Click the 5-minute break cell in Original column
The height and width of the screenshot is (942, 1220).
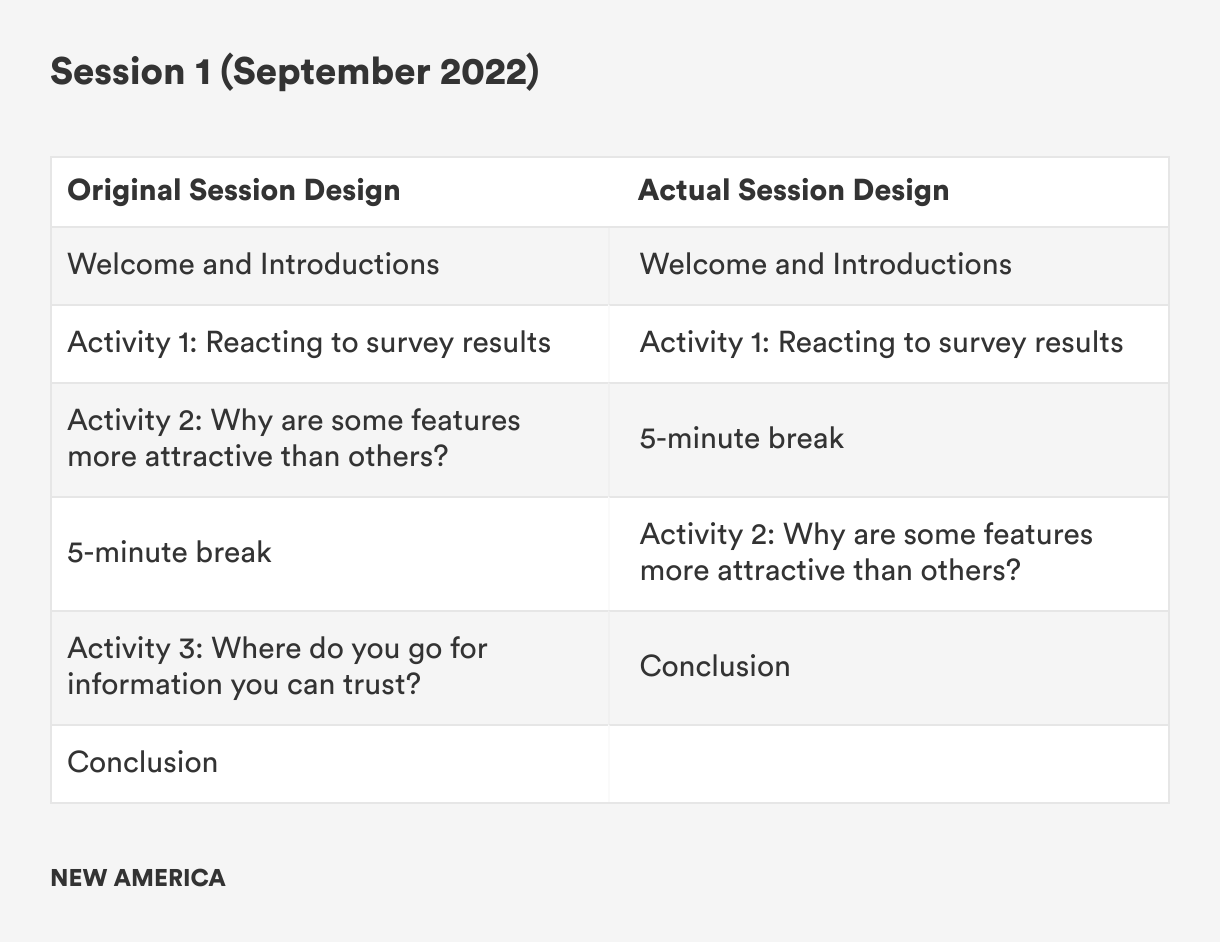(169, 552)
